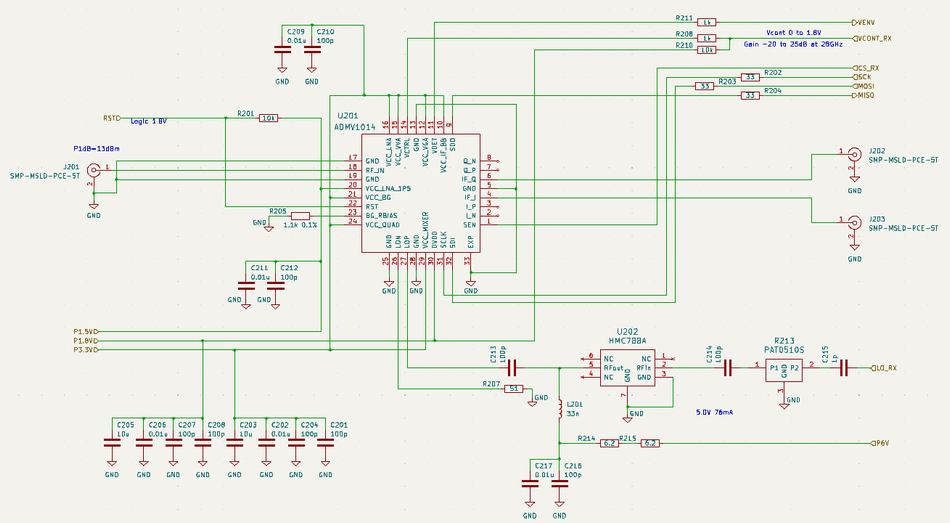
Task: Click the VENV hierarchical label
Action: tap(865, 21)
